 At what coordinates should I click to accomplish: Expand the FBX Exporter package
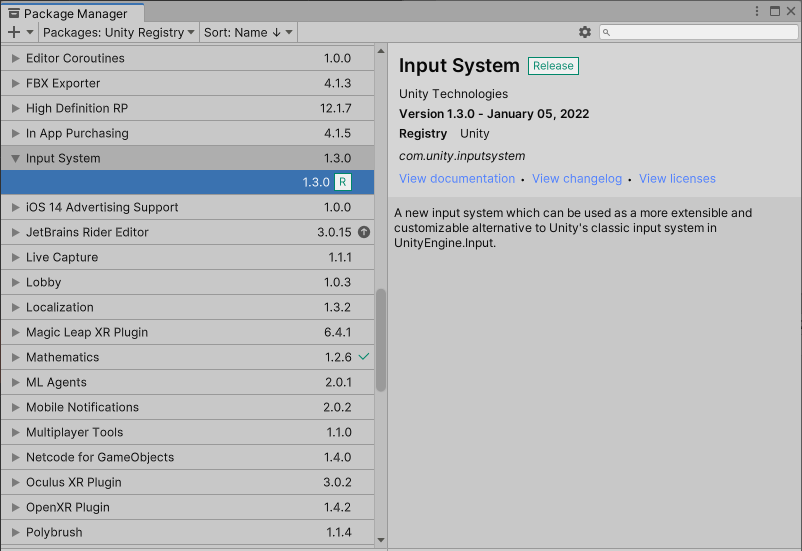pyautogui.click(x=15, y=83)
